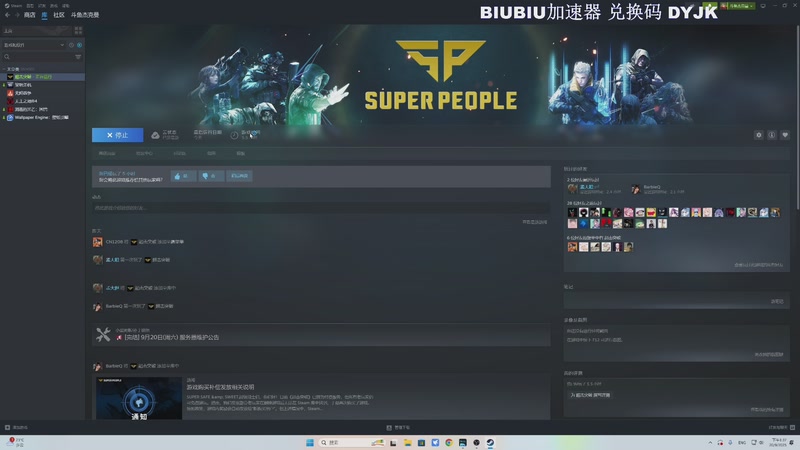This screenshot has height=450, width=800.
Task: Open the 社区 community tab
Action: tap(59, 15)
